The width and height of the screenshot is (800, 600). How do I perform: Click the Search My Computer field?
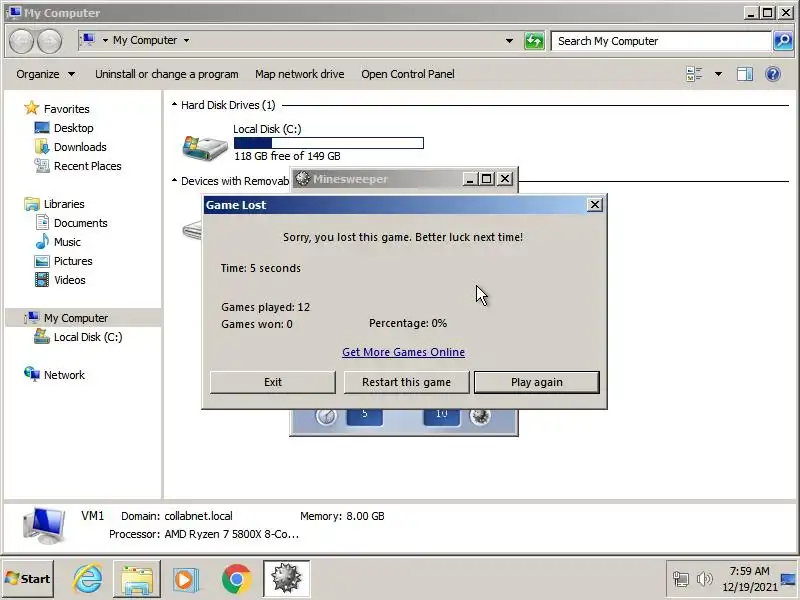[662, 41]
